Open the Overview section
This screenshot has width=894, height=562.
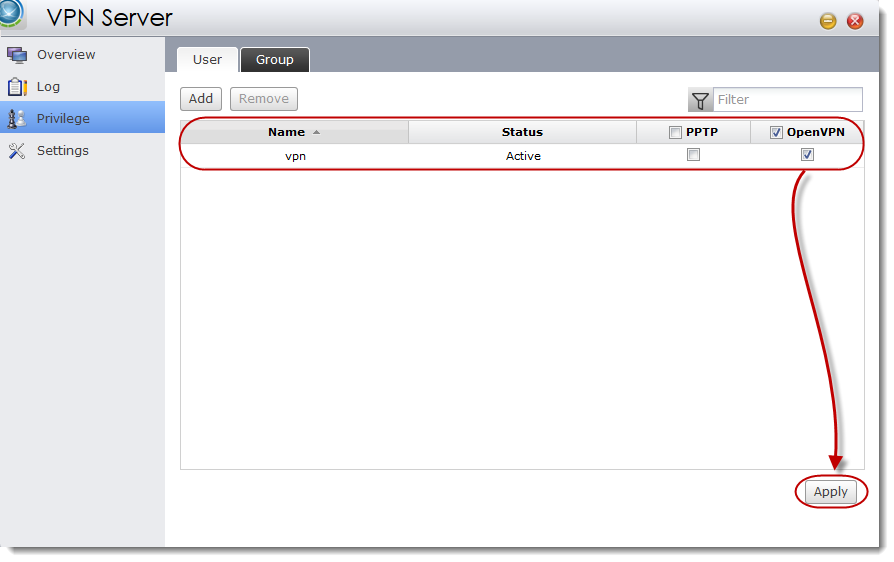83,55
